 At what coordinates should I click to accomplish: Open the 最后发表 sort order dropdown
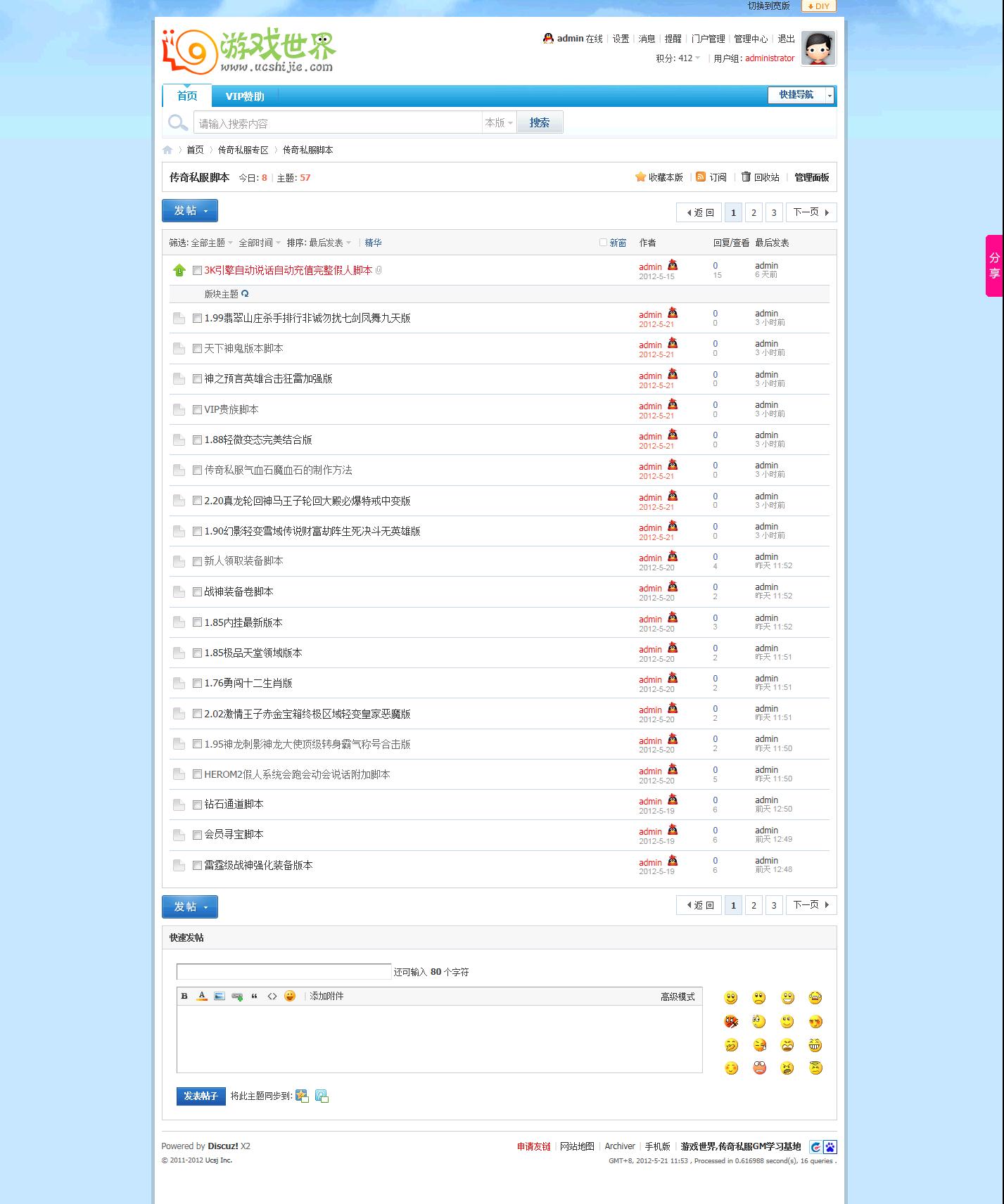330,243
